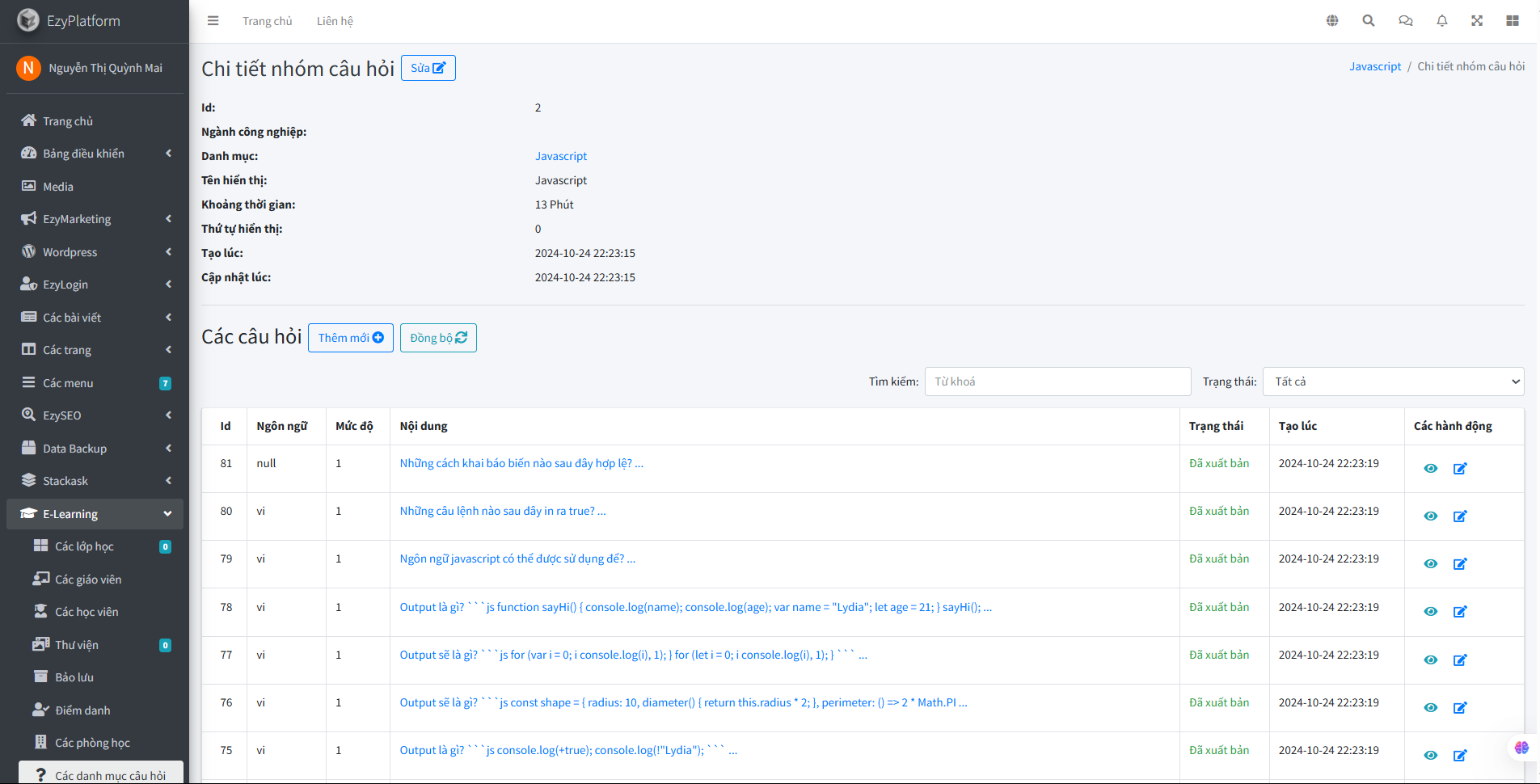The width and height of the screenshot is (1540, 784).
Task: Expand the EzySEO sidebar menu
Action: tap(95, 415)
